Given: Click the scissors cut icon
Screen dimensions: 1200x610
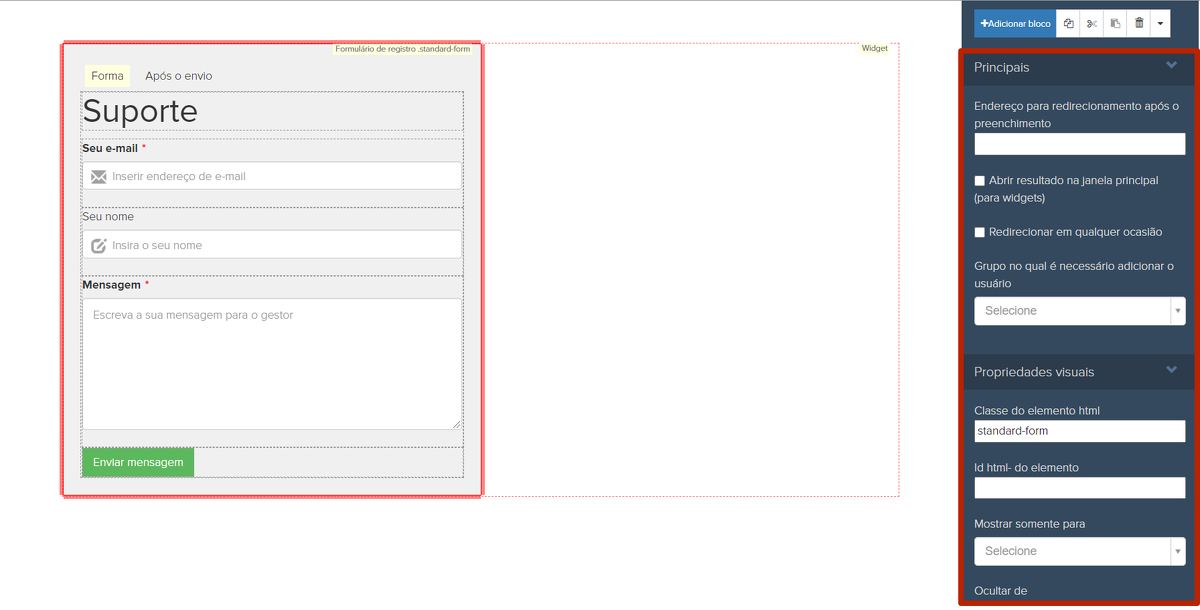Looking at the screenshot, I should [1092, 24].
